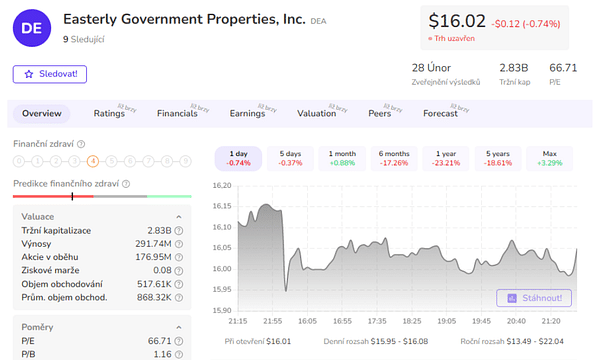Screen dimensions: 600x360
Task: Show info icon next to Výnosy
Action: [x=179, y=244]
